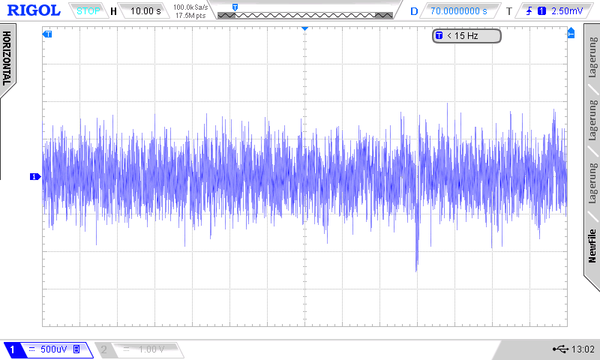This screenshot has height=360, width=600.
Task: Click the rising edge trigger slope icon
Action: pos(529,11)
